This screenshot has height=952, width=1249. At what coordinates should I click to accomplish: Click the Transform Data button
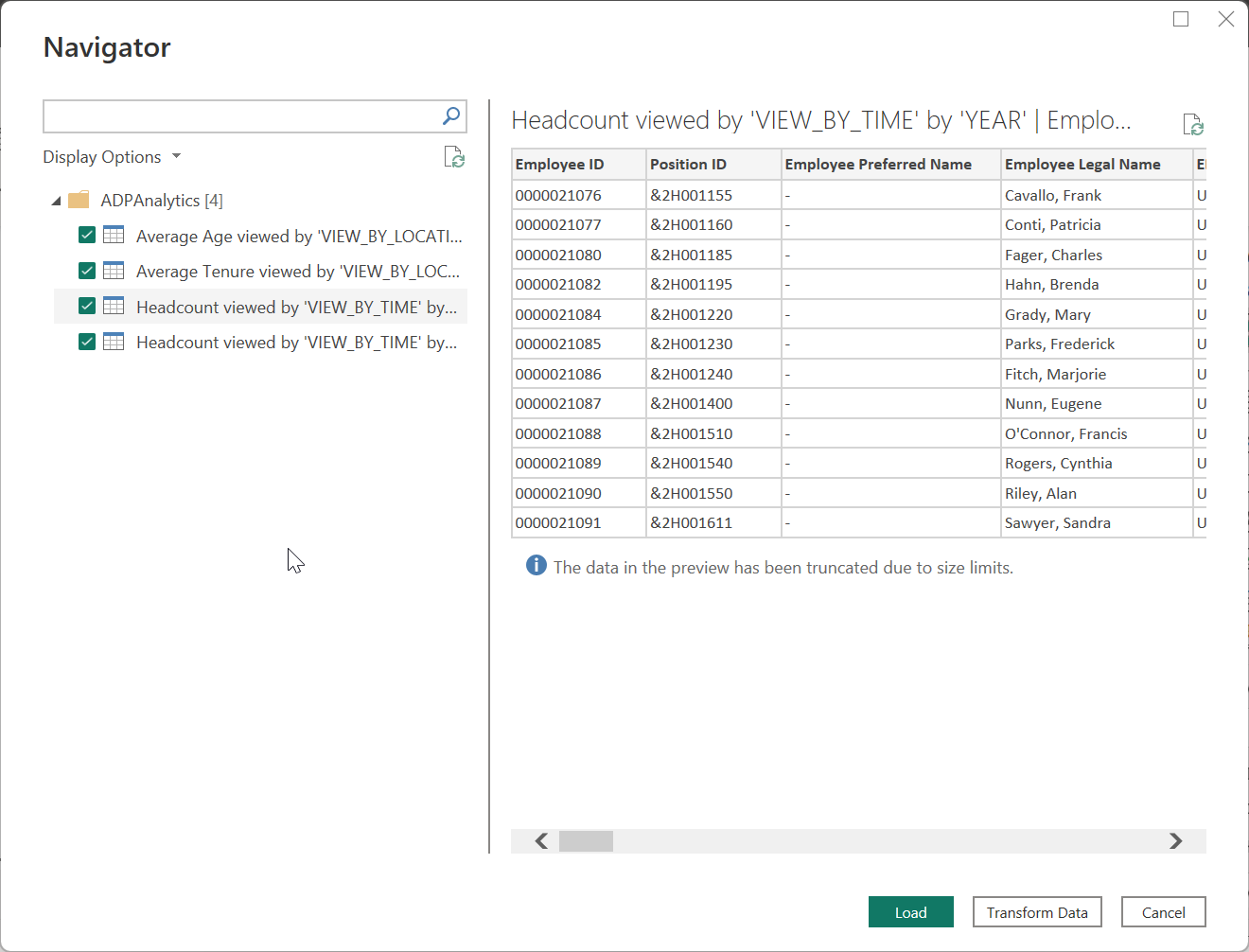pyautogui.click(x=1036, y=912)
